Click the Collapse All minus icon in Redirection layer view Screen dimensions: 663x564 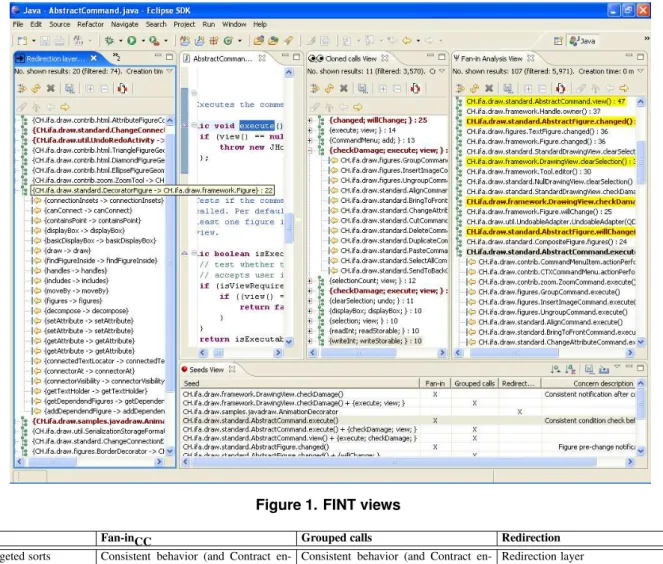click(104, 88)
